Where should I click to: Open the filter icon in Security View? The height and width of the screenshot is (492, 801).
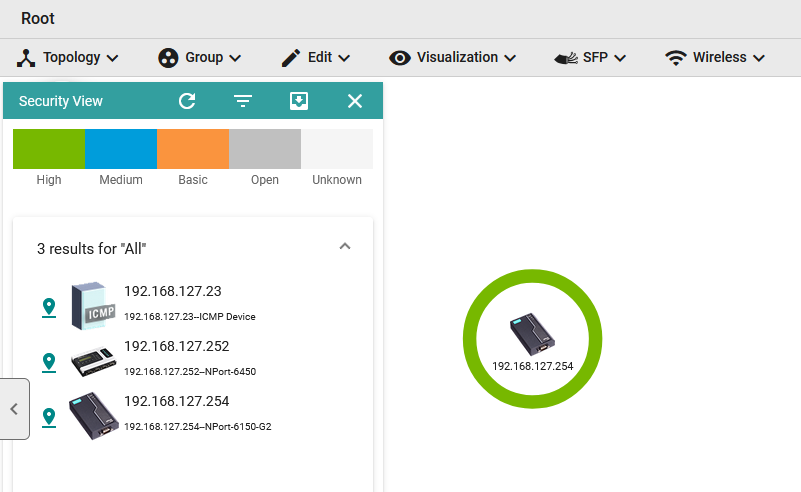(x=243, y=101)
